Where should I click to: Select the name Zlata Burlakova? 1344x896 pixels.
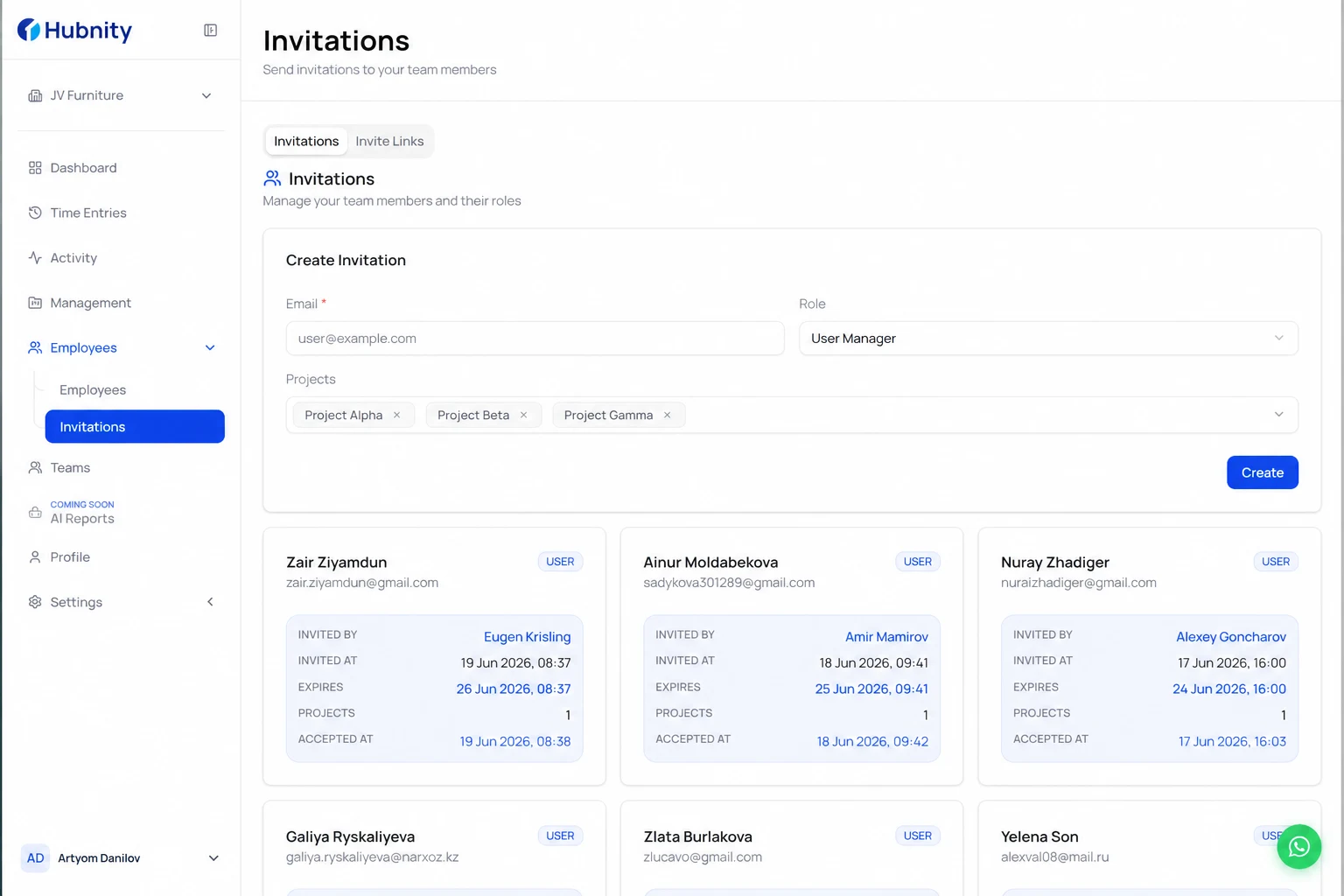(698, 837)
